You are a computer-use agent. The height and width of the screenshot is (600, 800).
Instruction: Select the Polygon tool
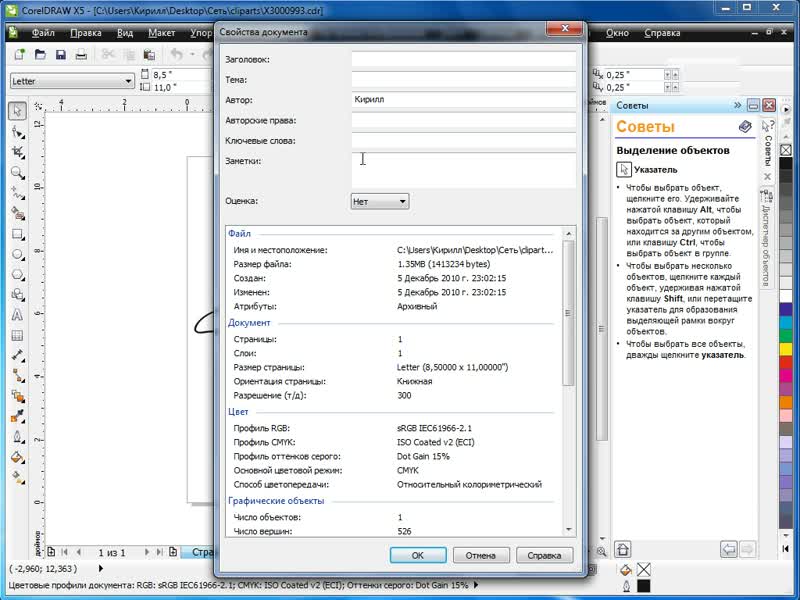point(17,274)
